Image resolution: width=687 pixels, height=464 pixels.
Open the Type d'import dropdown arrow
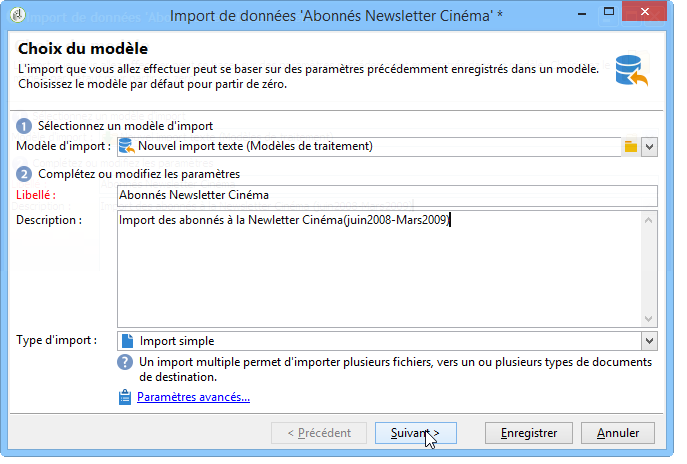tap(649, 341)
